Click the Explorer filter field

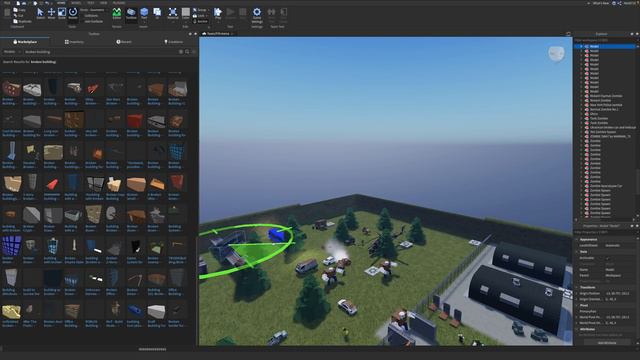[x=606, y=40]
